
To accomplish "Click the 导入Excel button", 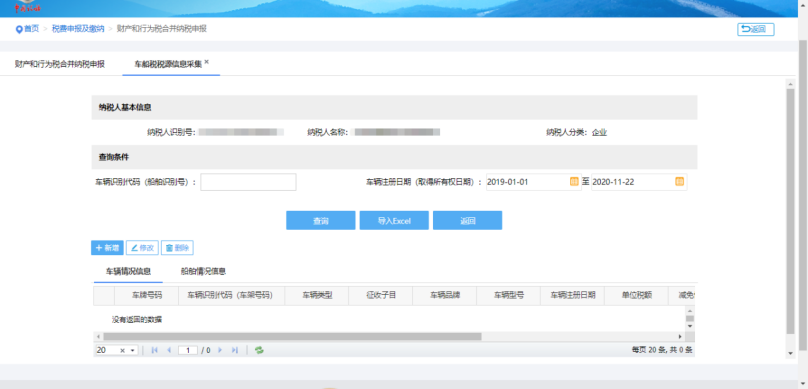I will point(394,221).
